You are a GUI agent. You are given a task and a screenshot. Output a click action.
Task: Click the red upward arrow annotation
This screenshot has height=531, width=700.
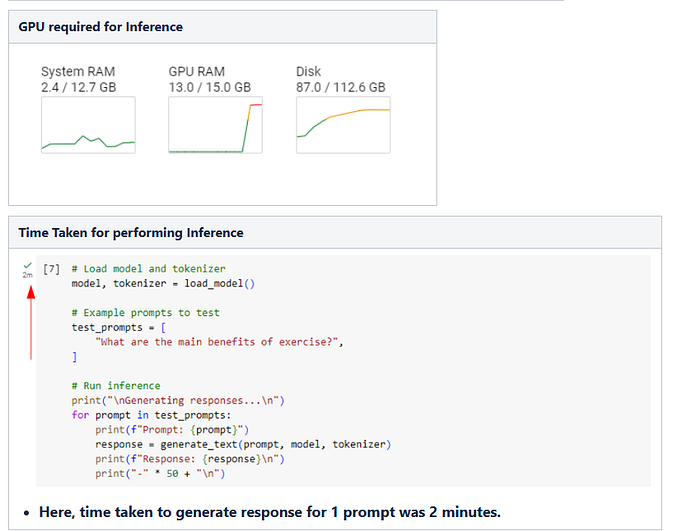[30, 322]
